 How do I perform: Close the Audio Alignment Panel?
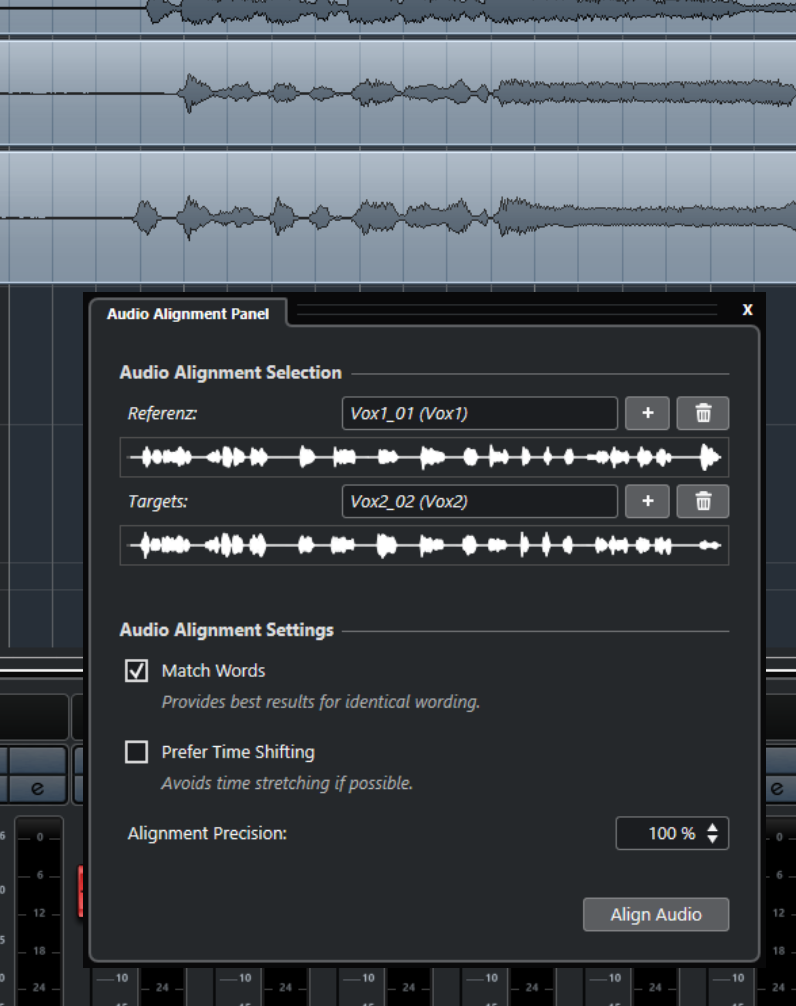click(x=747, y=310)
